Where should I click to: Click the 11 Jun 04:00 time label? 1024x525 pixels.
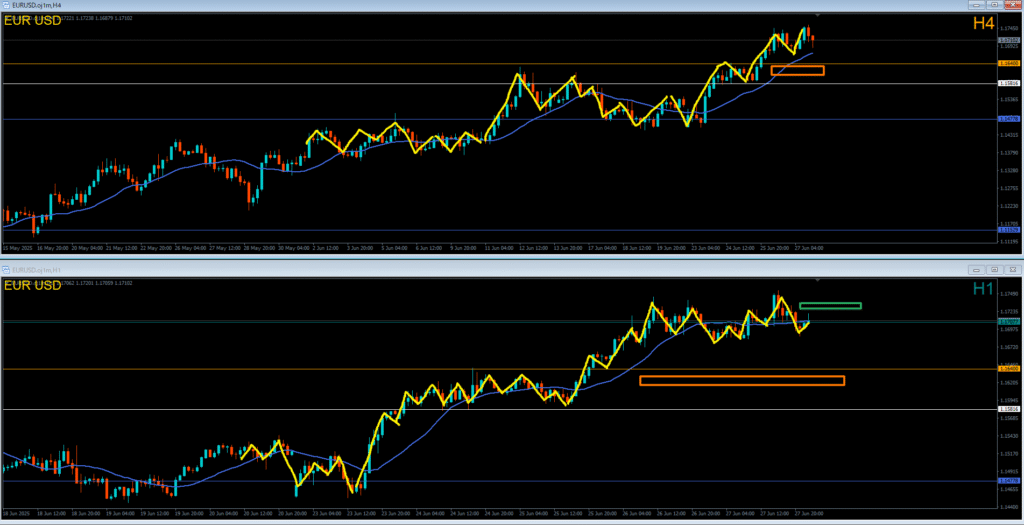coord(498,248)
